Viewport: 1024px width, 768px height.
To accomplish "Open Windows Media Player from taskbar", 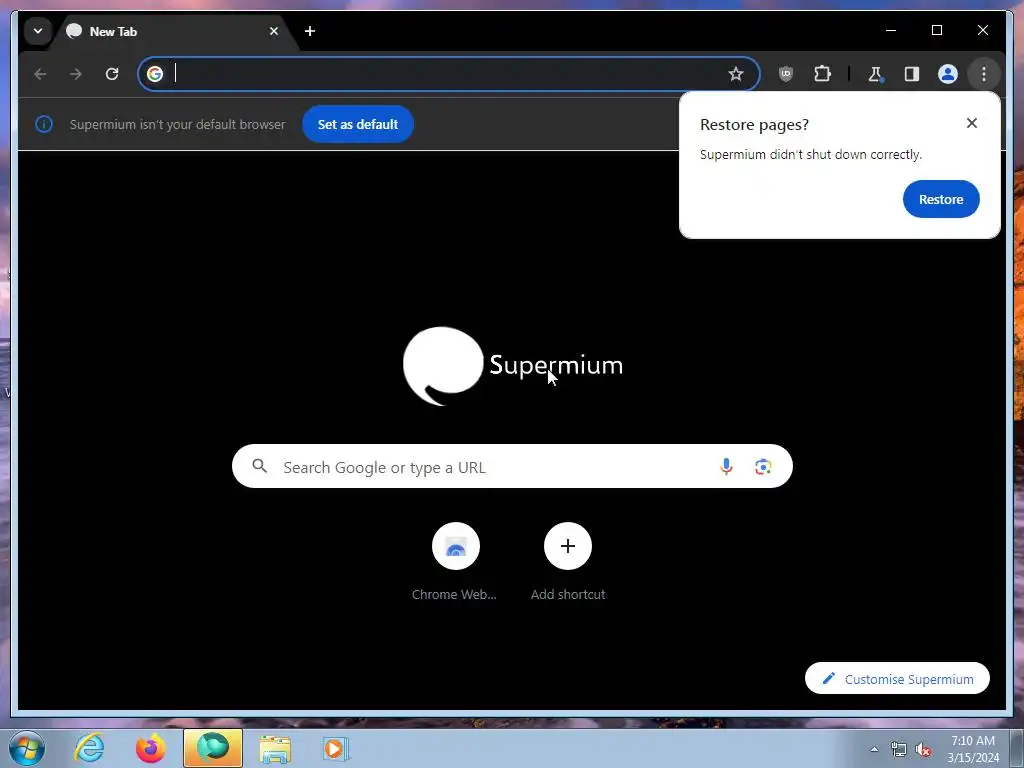I will coord(336,748).
